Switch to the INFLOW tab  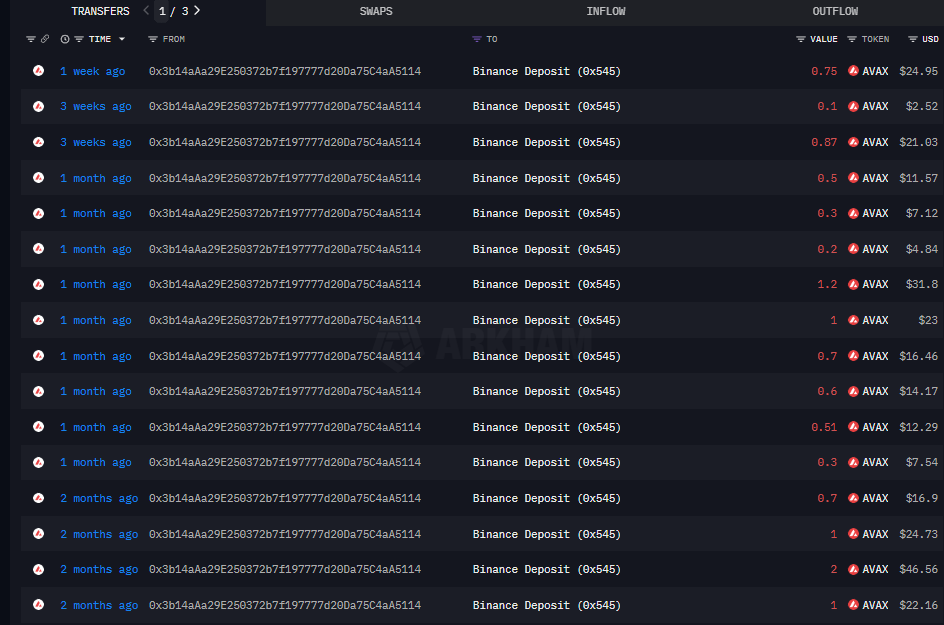(x=606, y=12)
